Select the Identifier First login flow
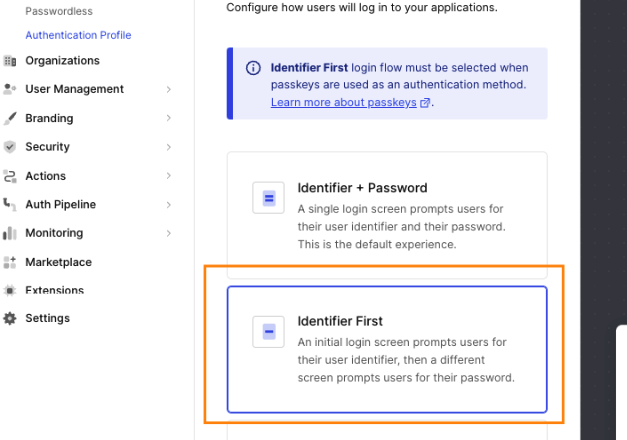Viewport: 627px width, 440px height. pos(387,349)
